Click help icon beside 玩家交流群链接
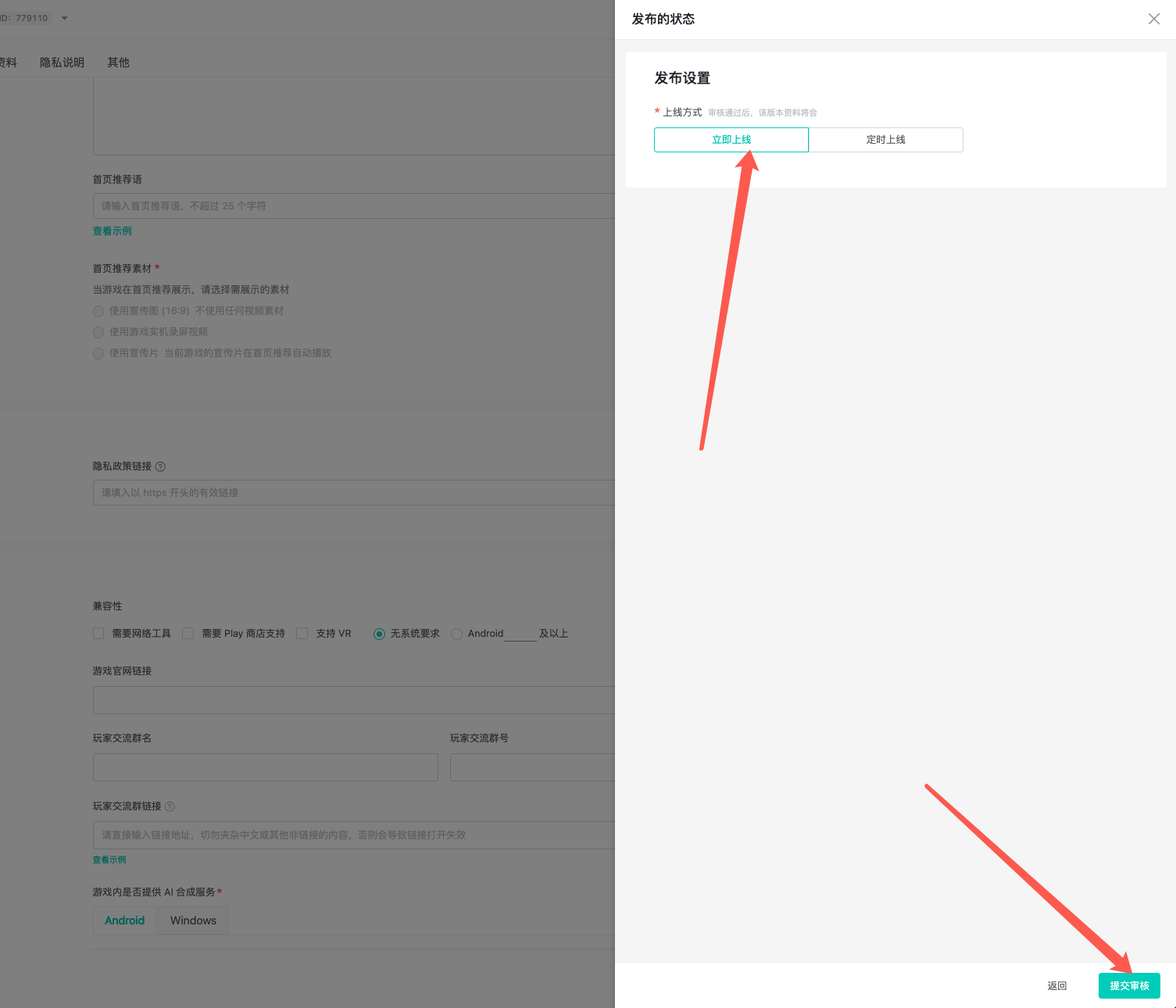The width and height of the screenshot is (1176, 1008). (170, 806)
